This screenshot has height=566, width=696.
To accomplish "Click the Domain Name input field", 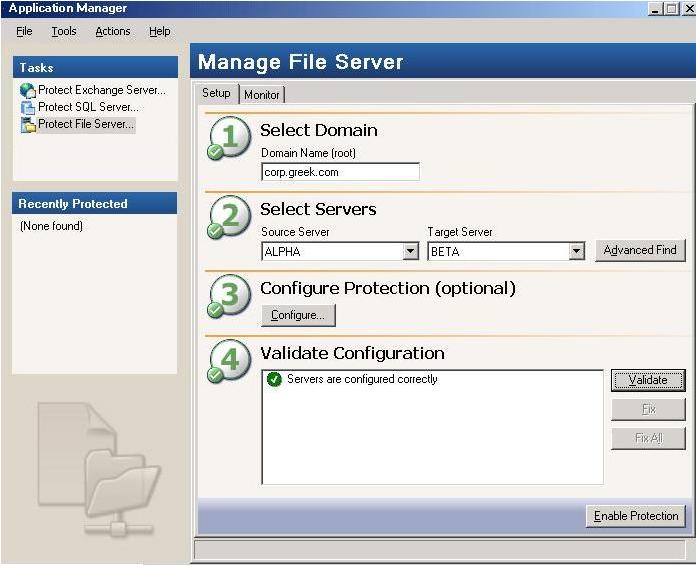I will click(339, 172).
